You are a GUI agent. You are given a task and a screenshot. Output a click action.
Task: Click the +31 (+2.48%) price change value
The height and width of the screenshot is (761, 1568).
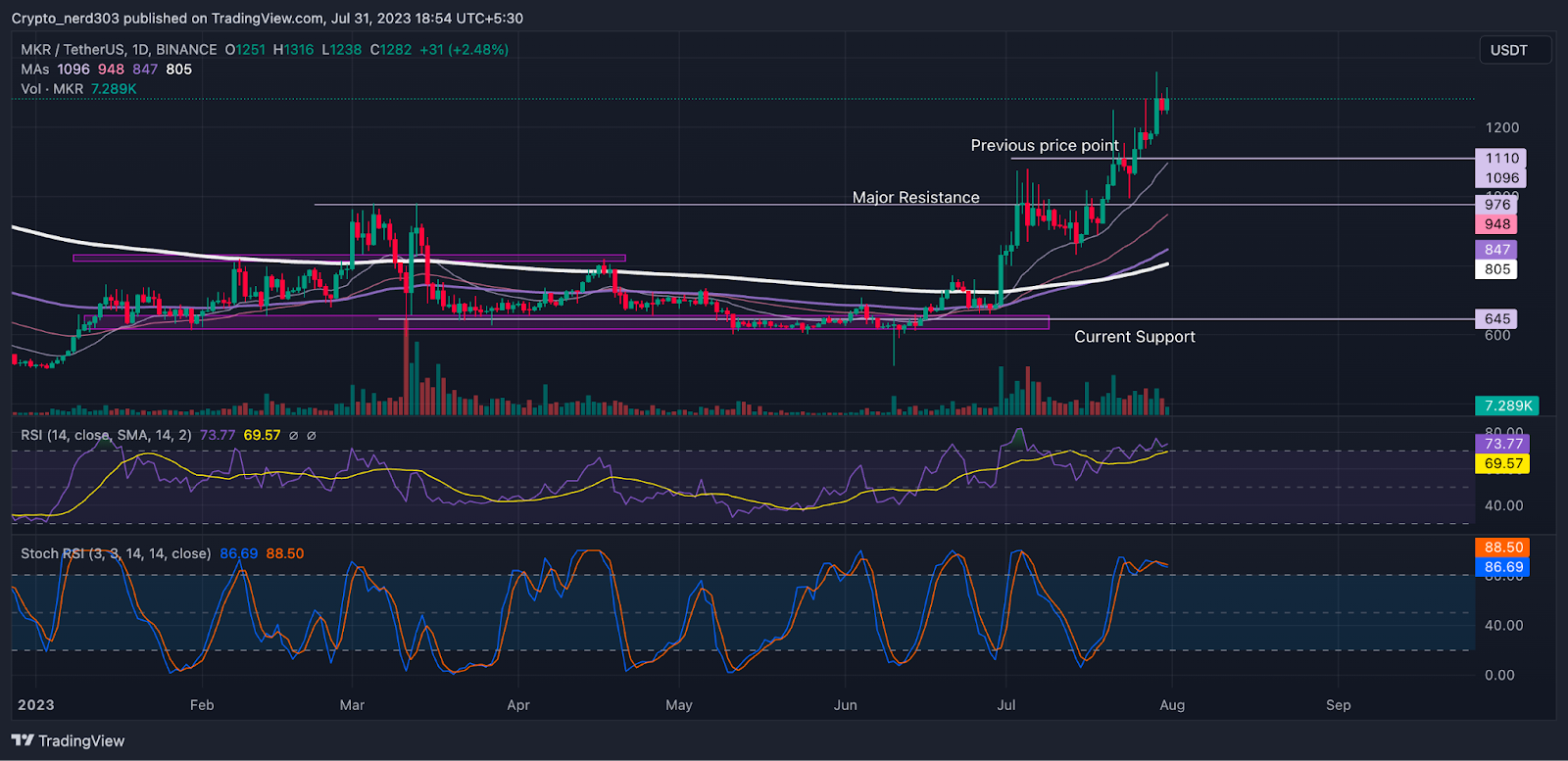pyautogui.click(x=464, y=49)
